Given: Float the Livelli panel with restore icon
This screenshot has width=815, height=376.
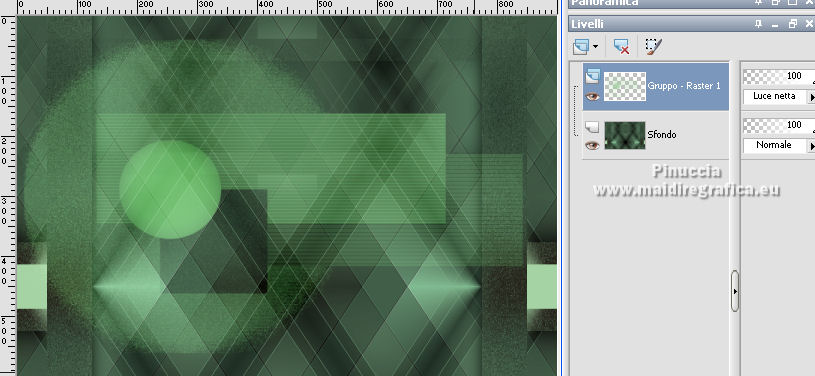Looking at the screenshot, I should pyautogui.click(x=792, y=24).
